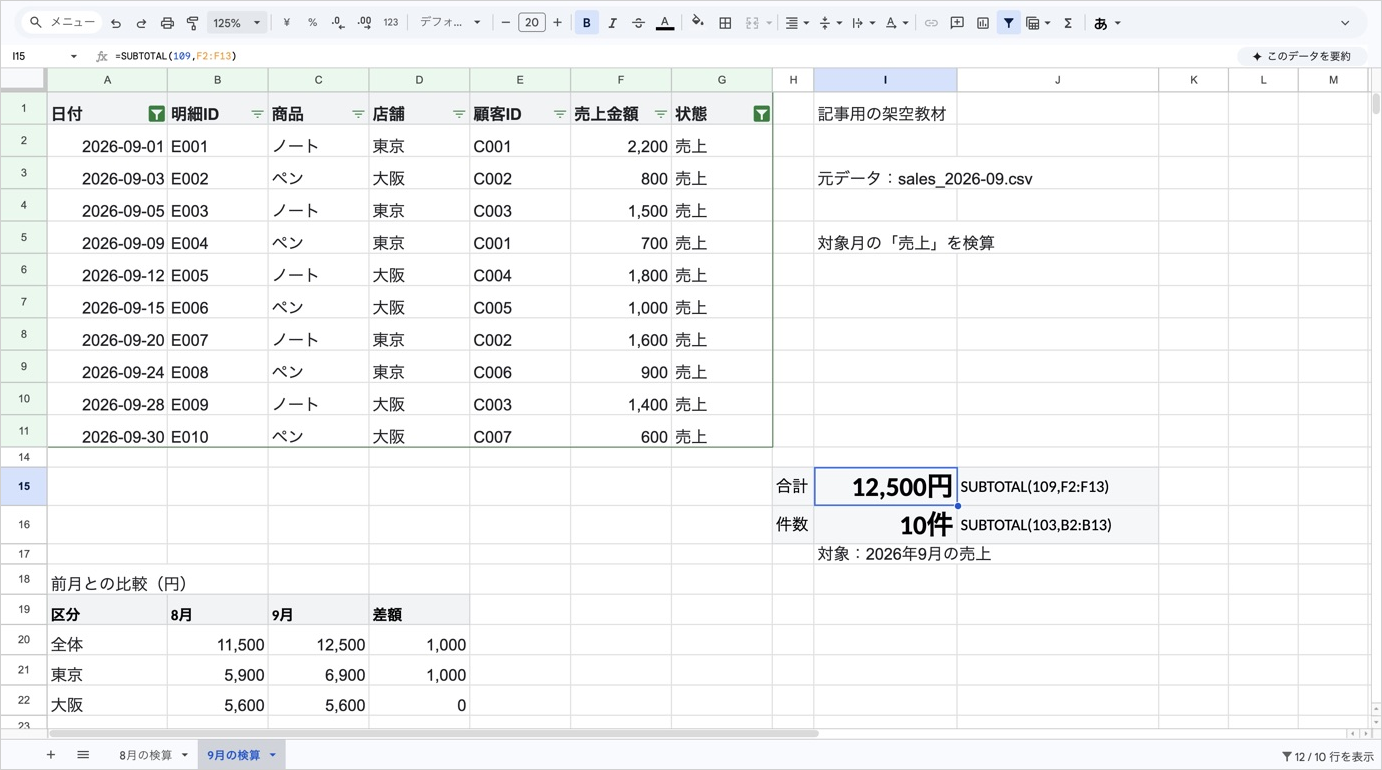1382x770 pixels.
Task: Open the active filter on 日付 column
Action: coord(156,114)
